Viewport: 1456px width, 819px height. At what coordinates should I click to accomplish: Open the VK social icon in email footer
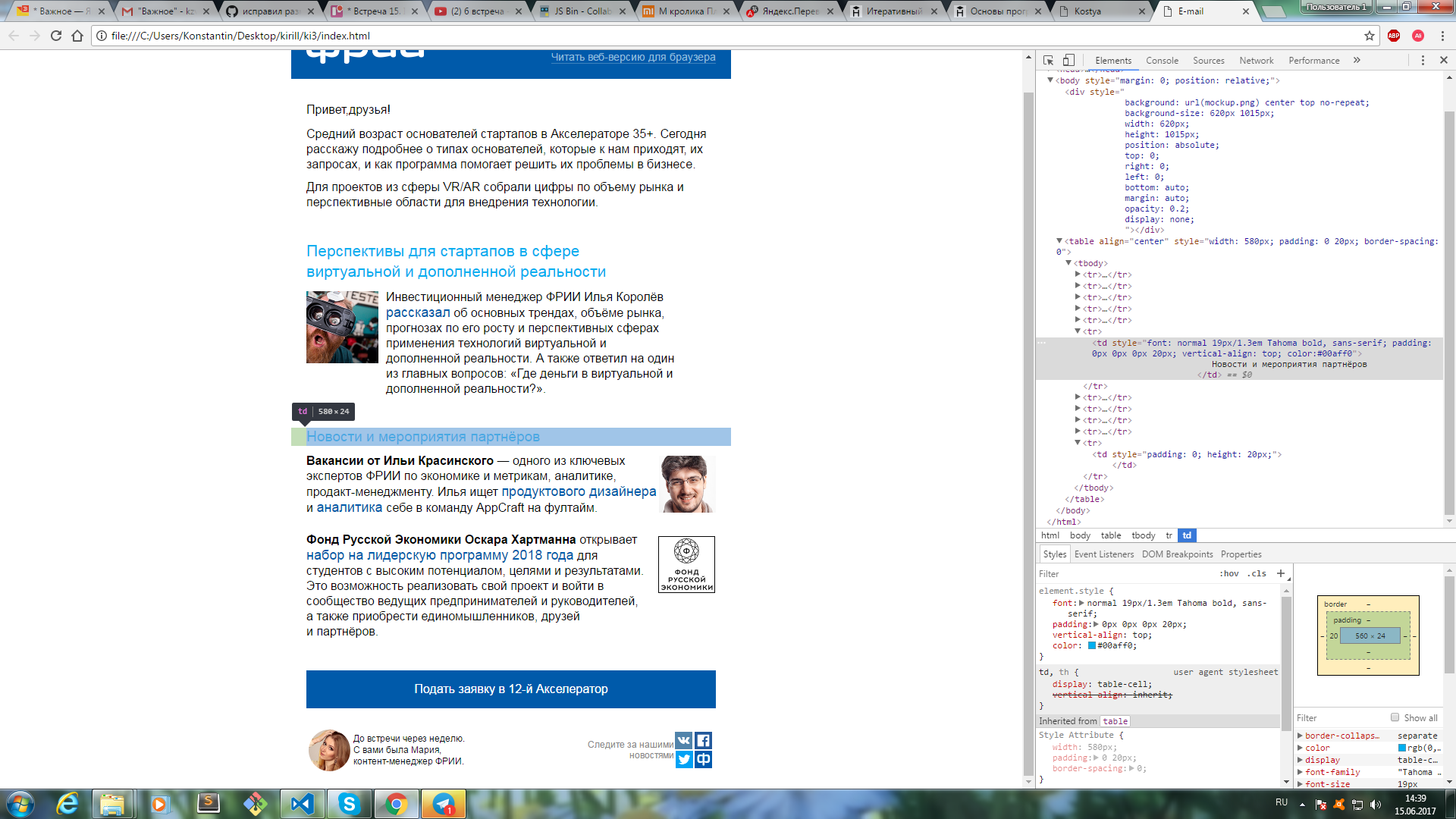(x=684, y=740)
